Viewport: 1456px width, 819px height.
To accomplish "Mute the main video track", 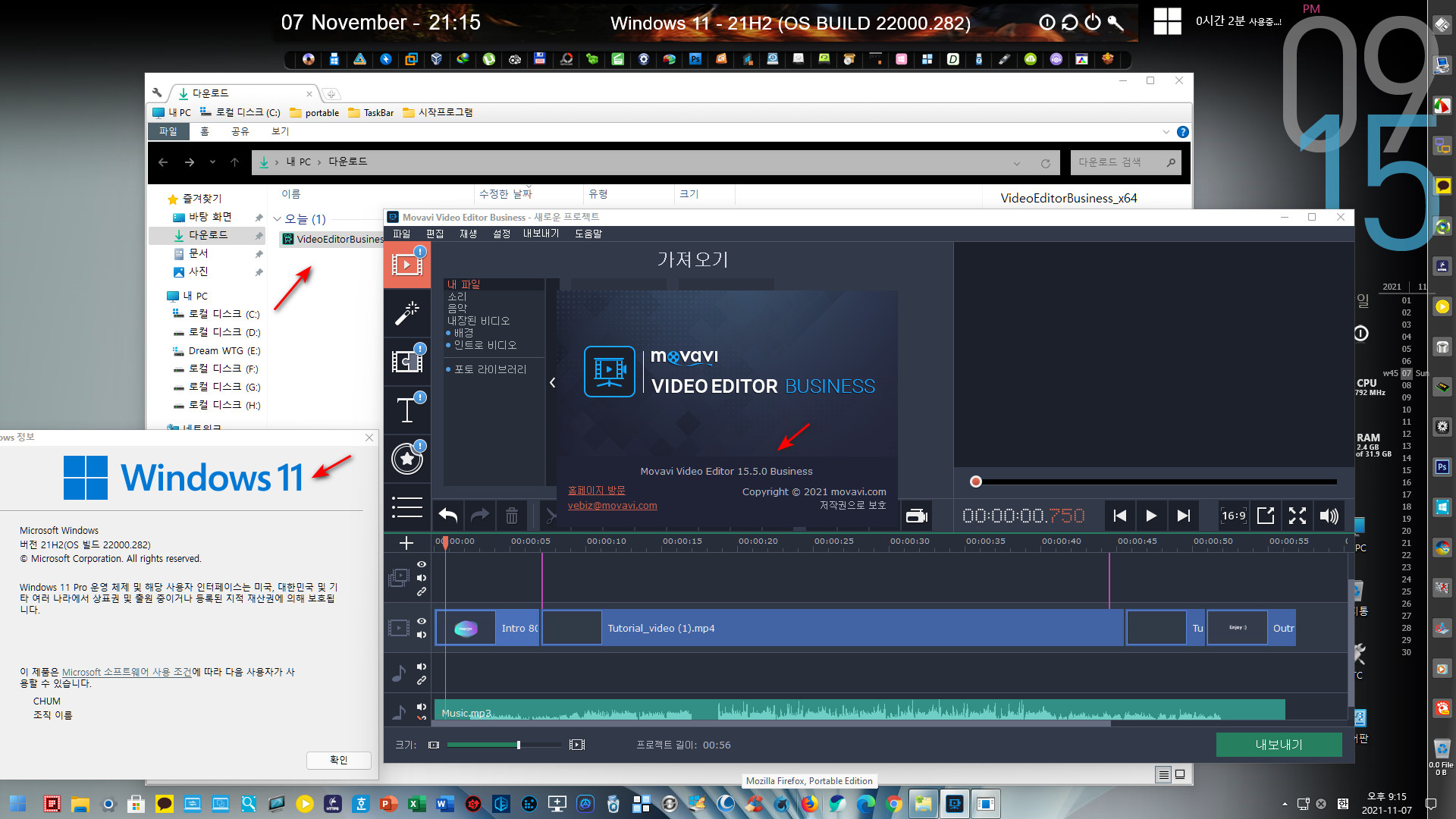I will pyautogui.click(x=422, y=635).
